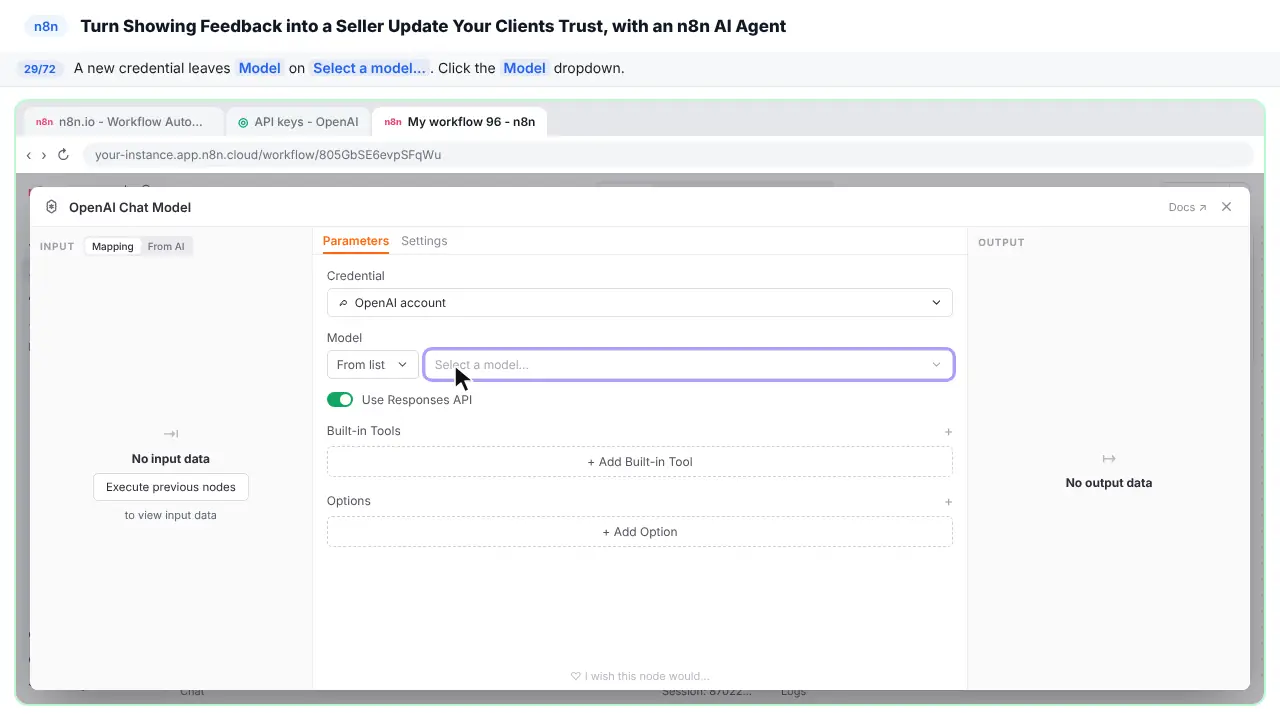The image size is (1280, 720).
Task: Click the plus icon beside Options
Action: point(948,502)
